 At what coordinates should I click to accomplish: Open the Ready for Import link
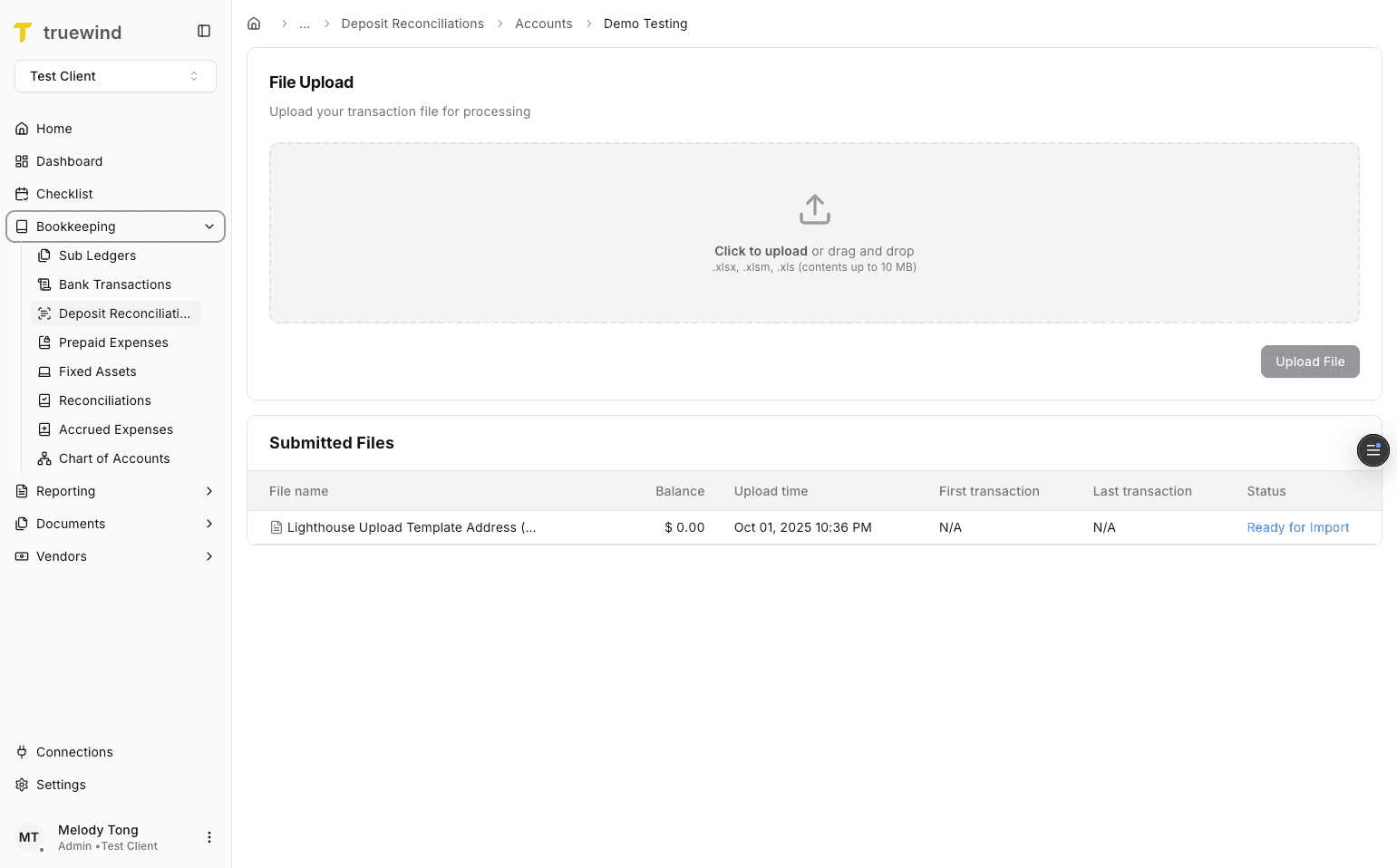[1297, 527]
